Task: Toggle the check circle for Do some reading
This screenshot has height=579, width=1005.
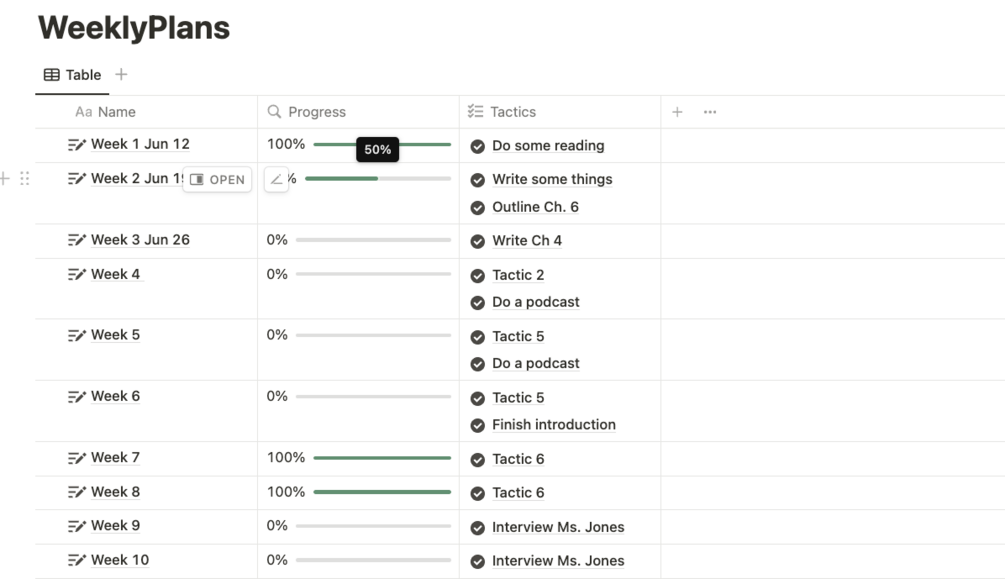Action: [x=478, y=146]
